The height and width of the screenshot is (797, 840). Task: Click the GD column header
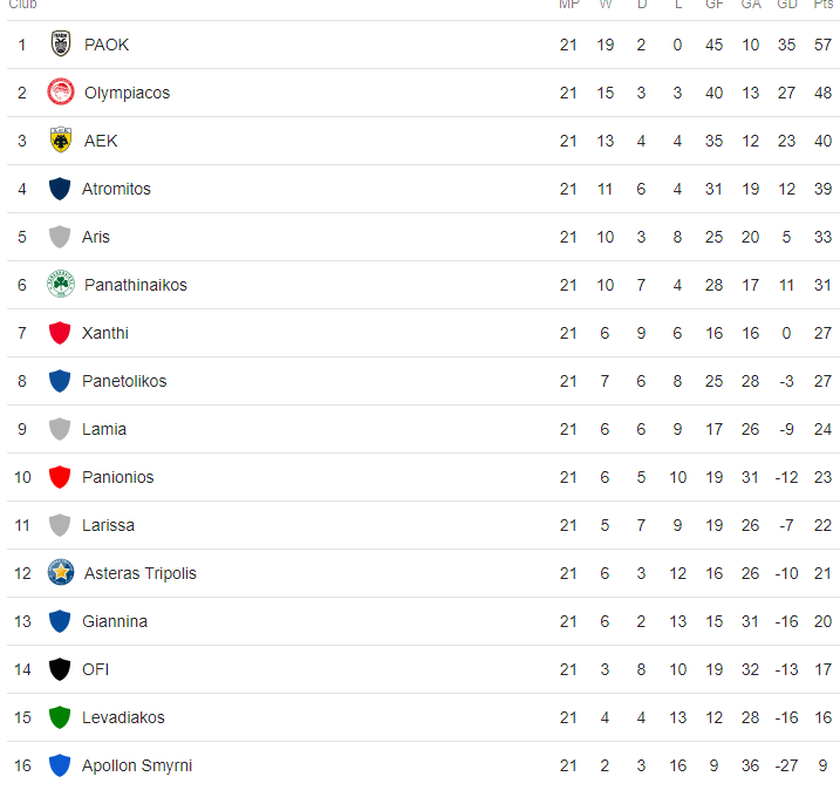pyautogui.click(x=787, y=5)
